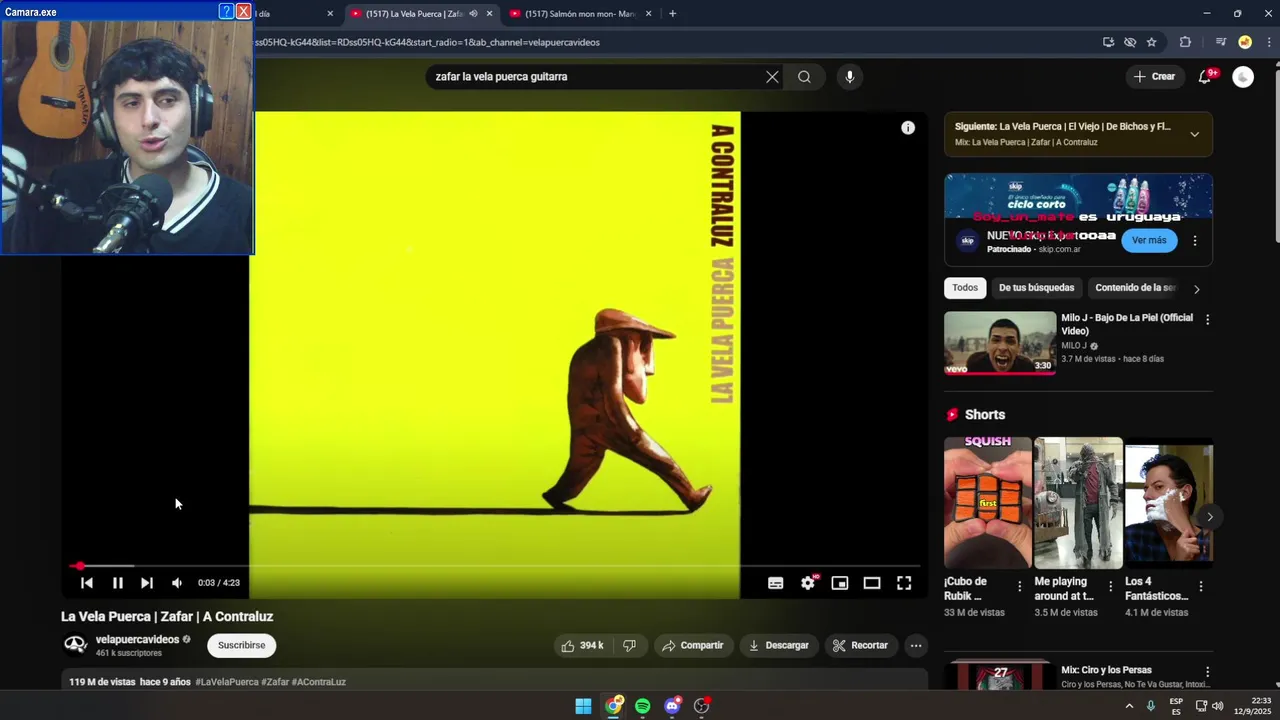Open the YouTube account avatar menu
1280x720 pixels.
pyautogui.click(x=1243, y=77)
